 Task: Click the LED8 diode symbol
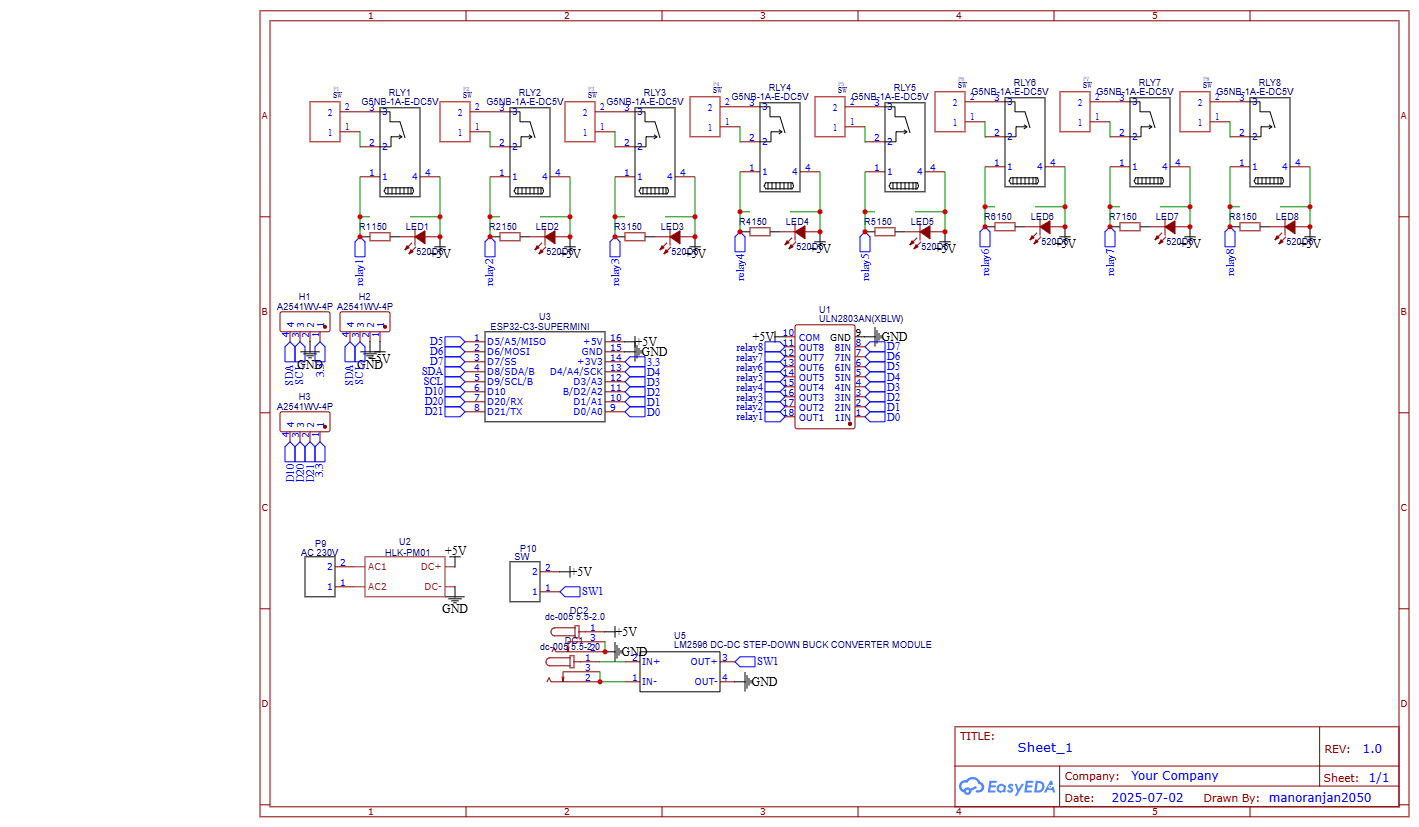1289,227
